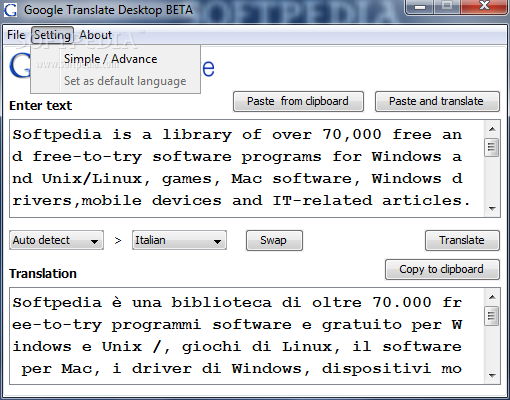Screen dimensions: 510x400
Task: Select Set as default language entry
Action: point(115,81)
